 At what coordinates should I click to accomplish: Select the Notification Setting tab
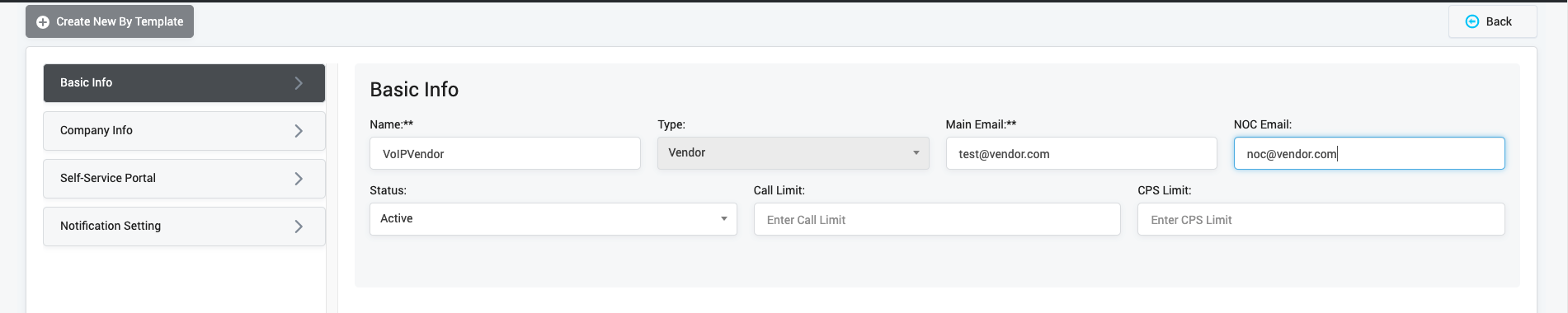point(184,227)
